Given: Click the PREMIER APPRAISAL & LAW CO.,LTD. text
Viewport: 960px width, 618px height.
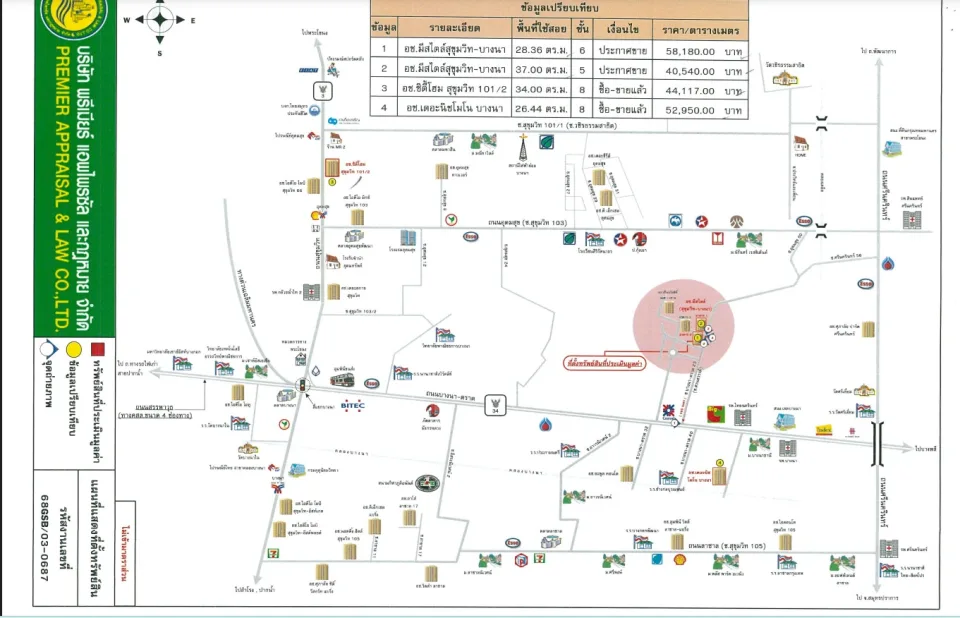Looking at the screenshot, I should pyautogui.click(x=61, y=188).
